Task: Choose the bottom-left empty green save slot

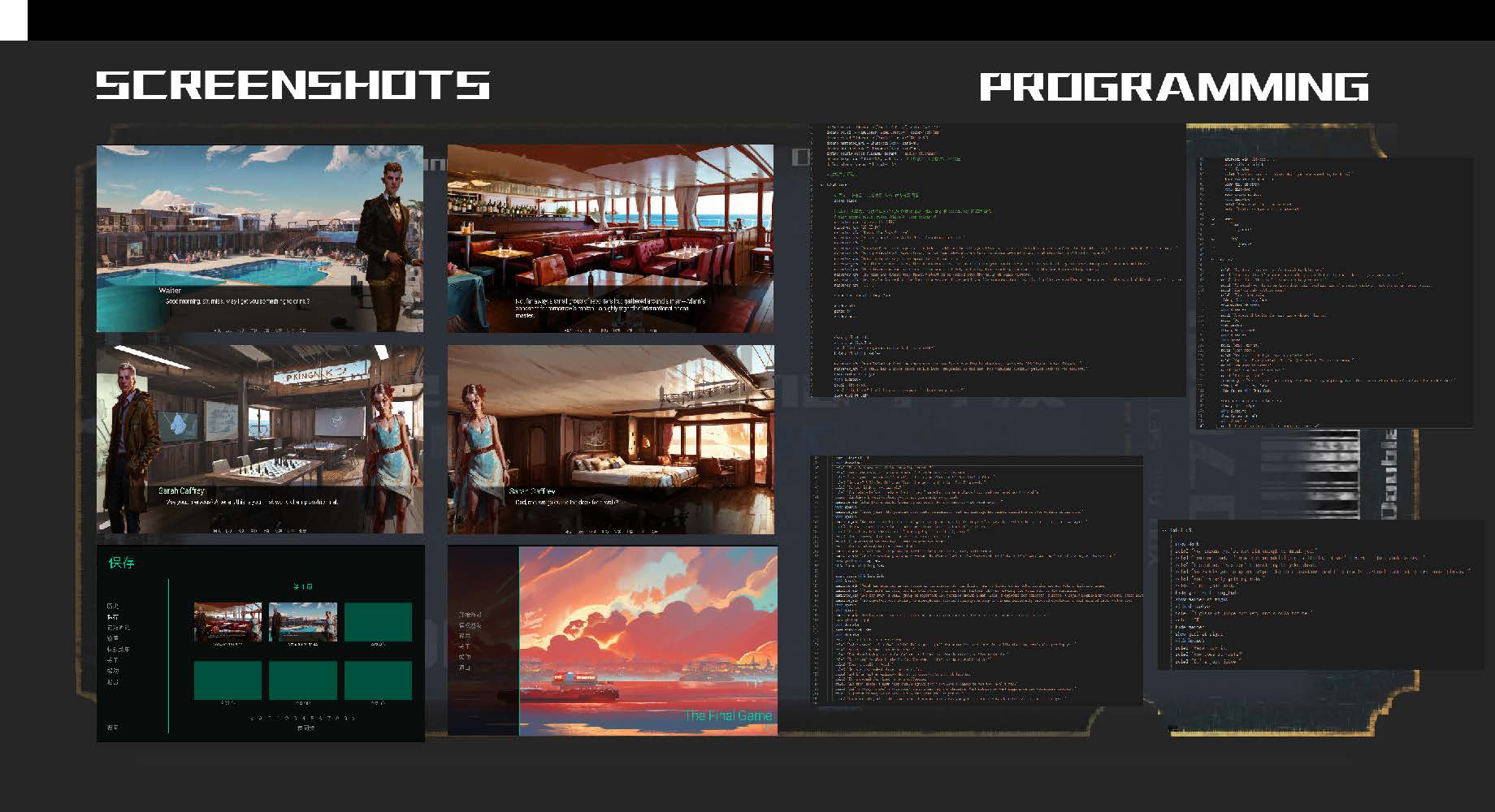Action: (227, 680)
